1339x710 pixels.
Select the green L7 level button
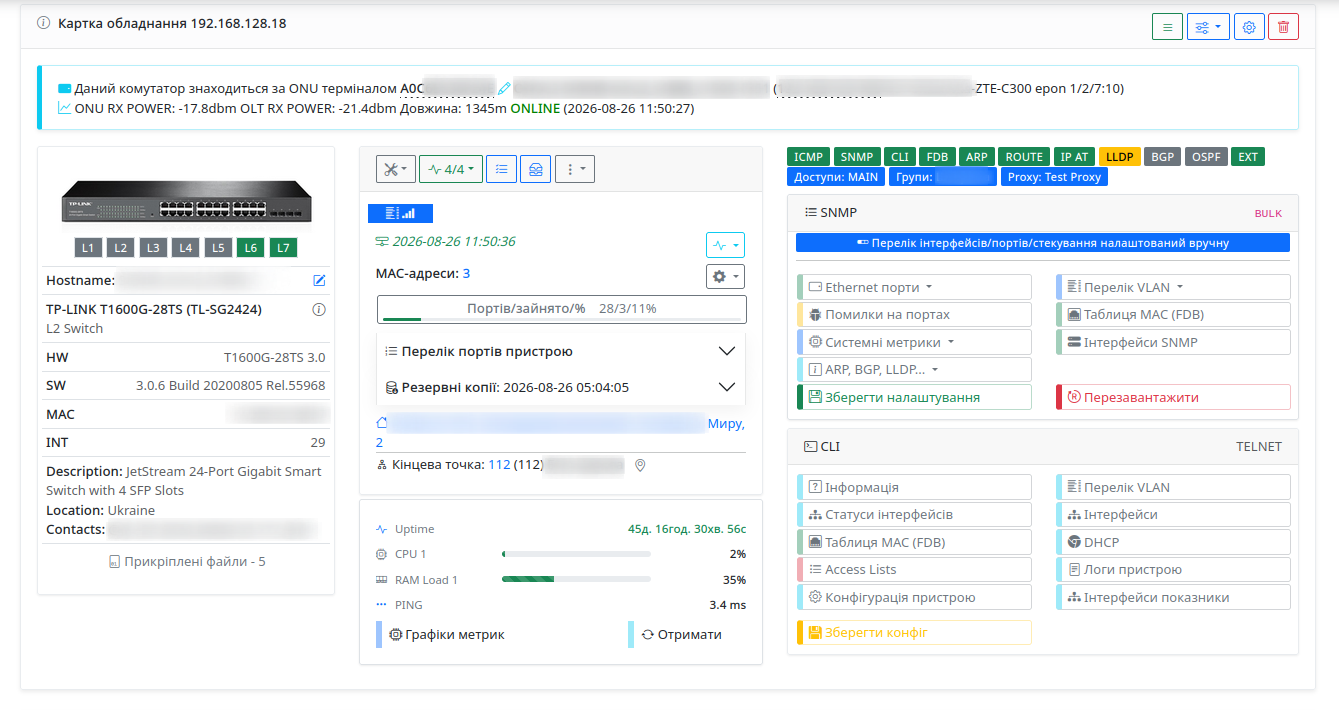click(x=283, y=247)
